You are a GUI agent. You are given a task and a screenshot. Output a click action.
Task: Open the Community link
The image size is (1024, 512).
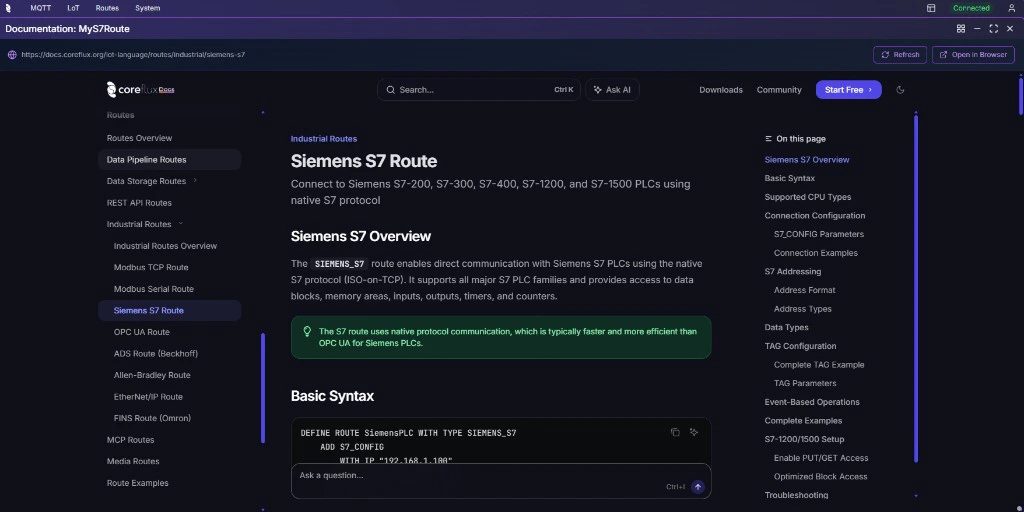[779, 90]
